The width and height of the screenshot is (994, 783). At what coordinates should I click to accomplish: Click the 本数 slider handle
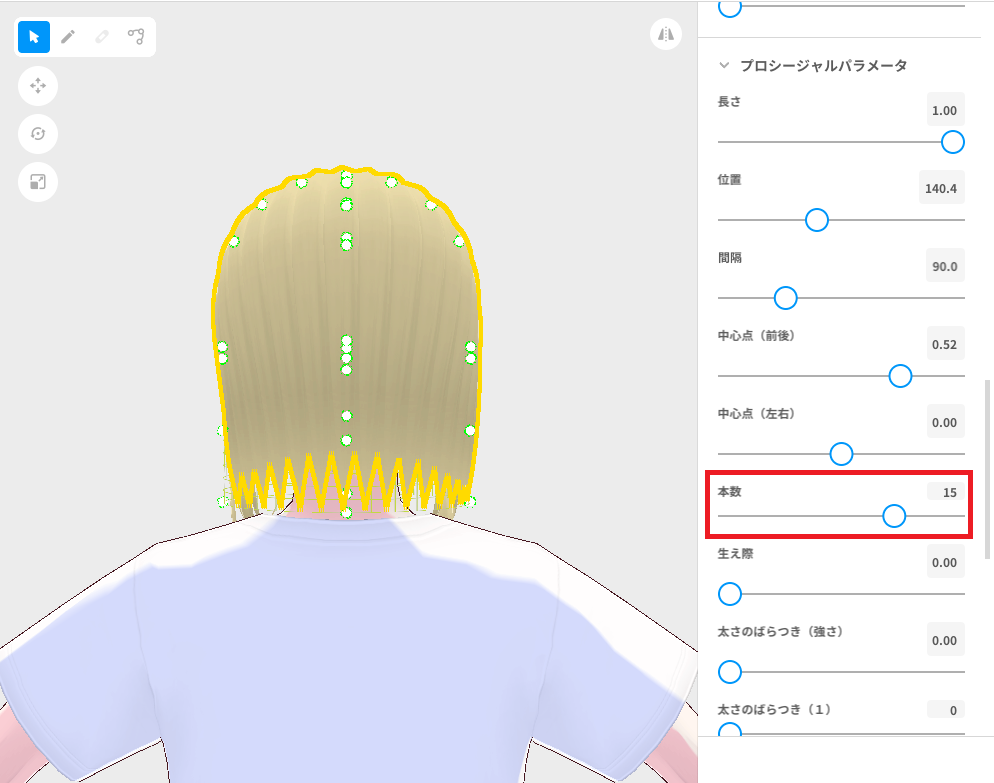894,516
